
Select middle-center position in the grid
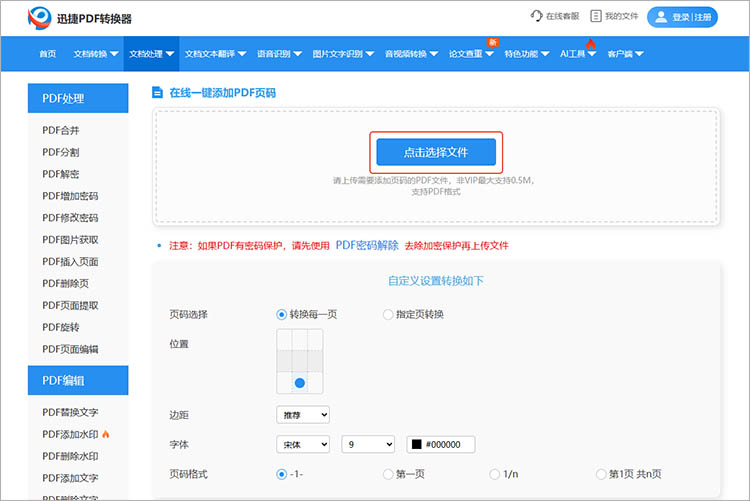click(300, 361)
